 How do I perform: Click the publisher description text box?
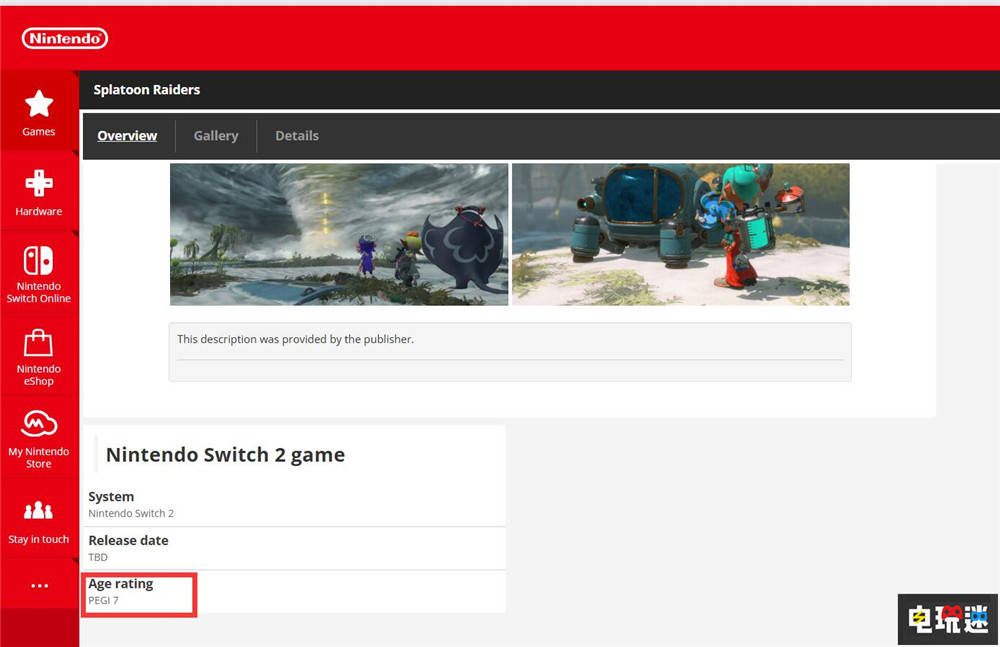tap(510, 351)
